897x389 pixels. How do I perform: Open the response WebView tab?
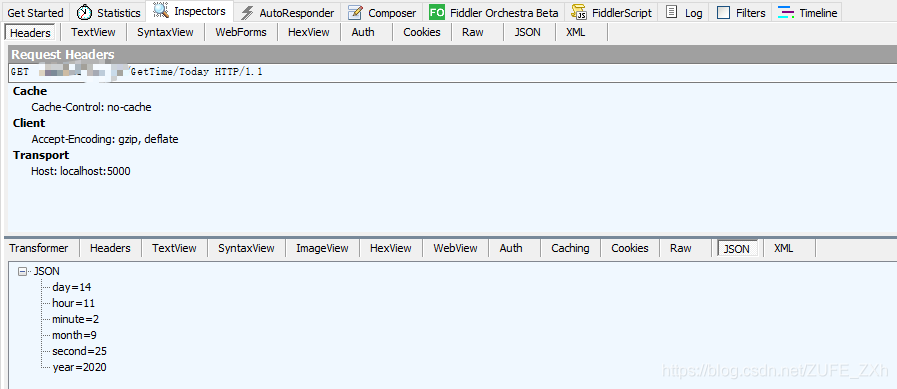pyautogui.click(x=455, y=248)
